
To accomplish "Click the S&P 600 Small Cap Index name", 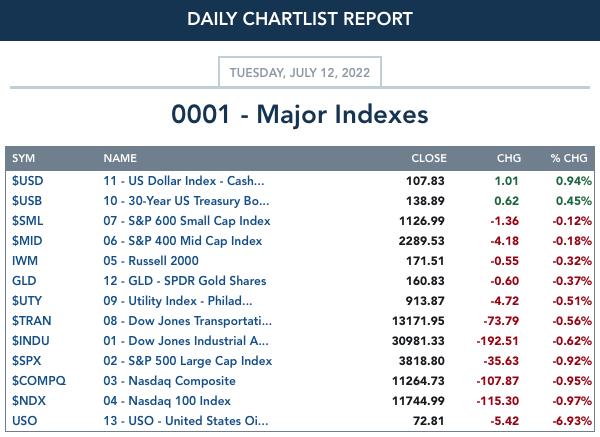I will (x=187, y=221).
